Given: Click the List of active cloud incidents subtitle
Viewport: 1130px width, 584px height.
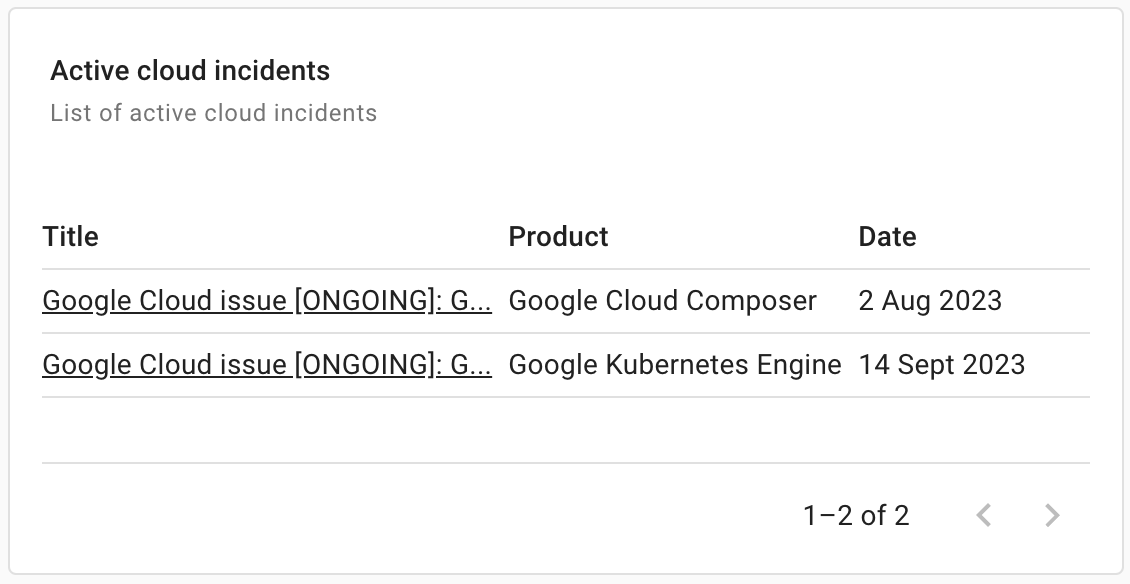Looking at the screenshot, I should pyautogui.click(x=212, y=113).
